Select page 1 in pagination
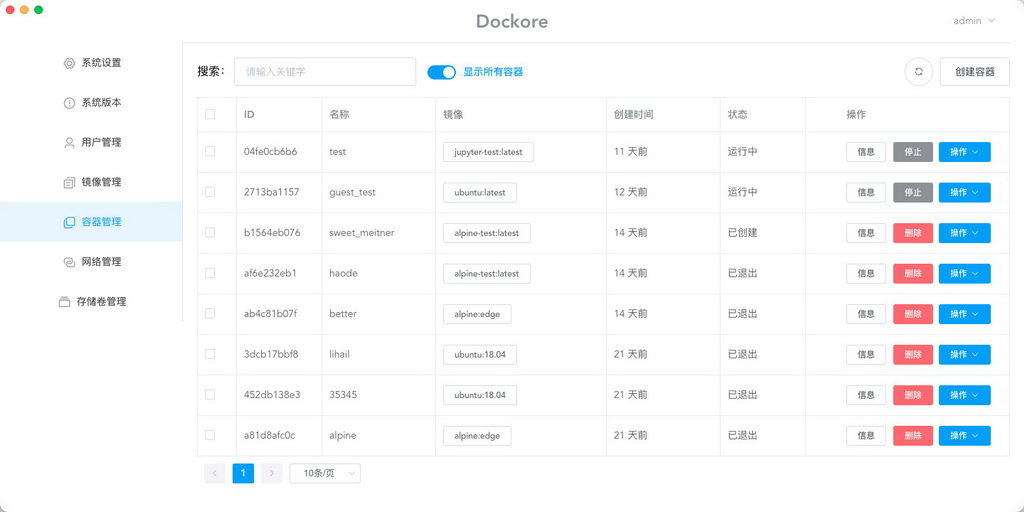This screenshot has width=1024, height=512. tap(243, 473)
